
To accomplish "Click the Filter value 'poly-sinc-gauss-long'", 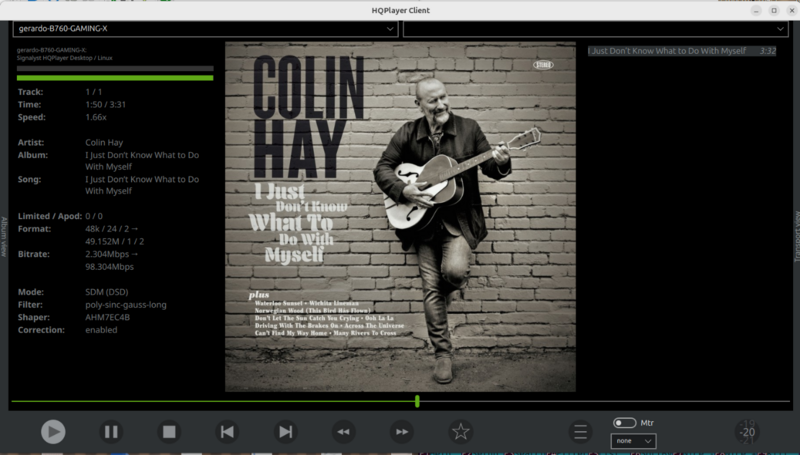I will click(126, 305).
